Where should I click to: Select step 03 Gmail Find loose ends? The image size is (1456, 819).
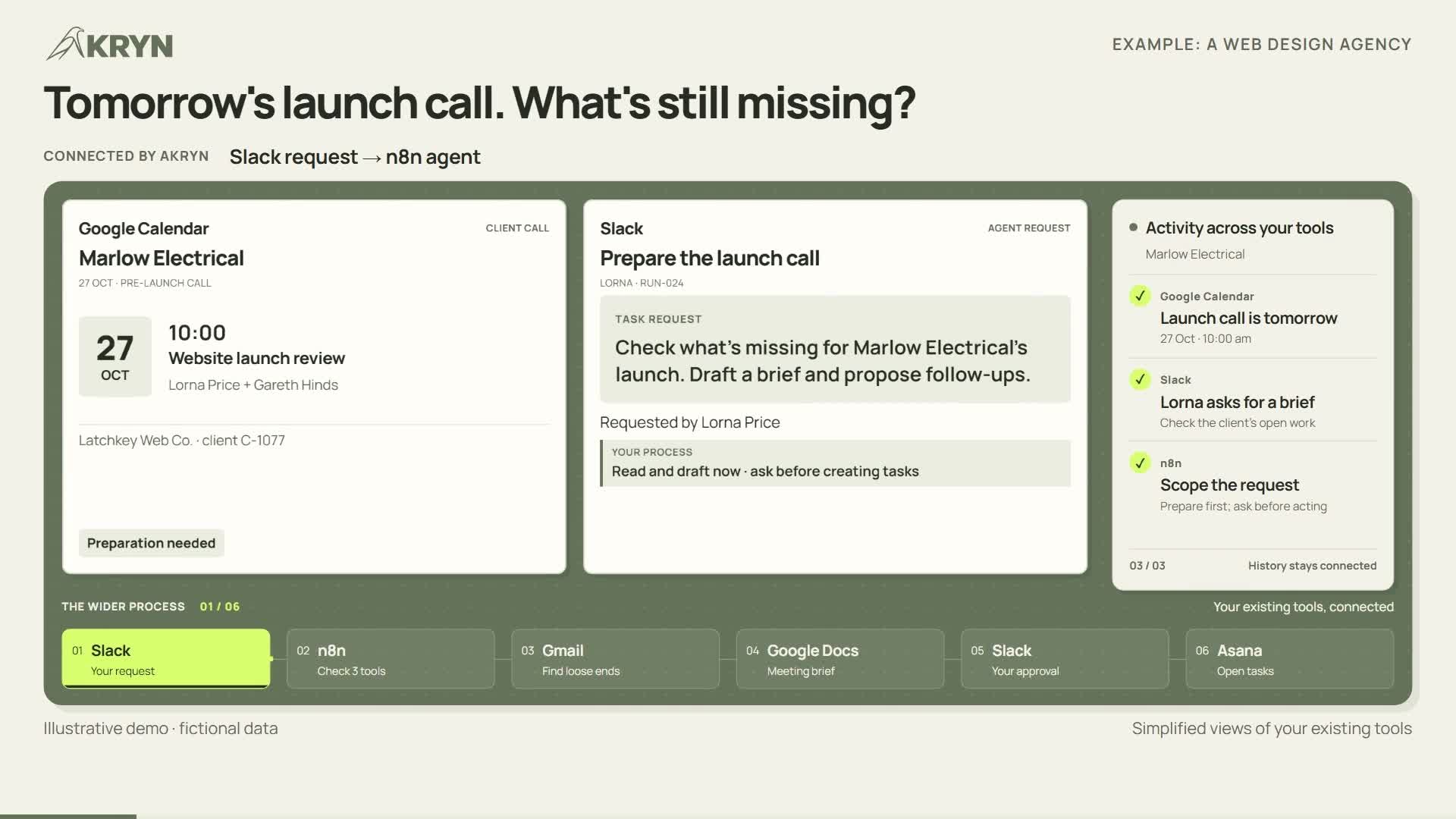click(615, 659)
